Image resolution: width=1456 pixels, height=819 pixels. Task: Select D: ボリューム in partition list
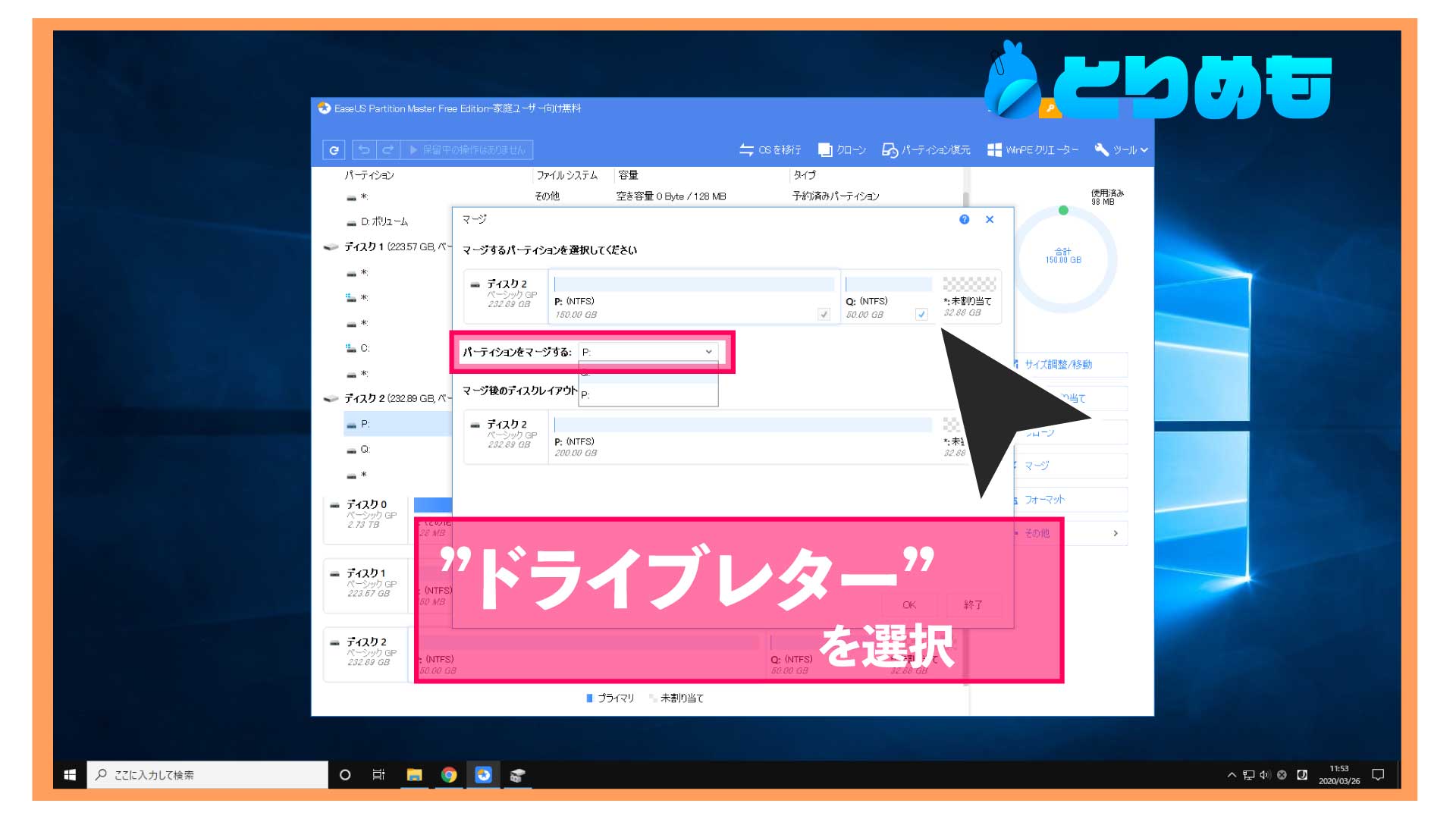point(379,221)
